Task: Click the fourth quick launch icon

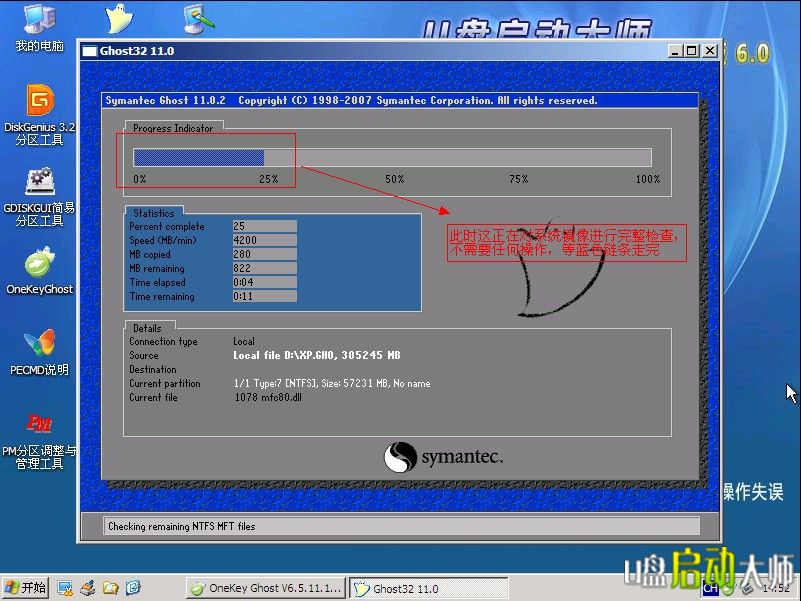Action: [133, 588]
